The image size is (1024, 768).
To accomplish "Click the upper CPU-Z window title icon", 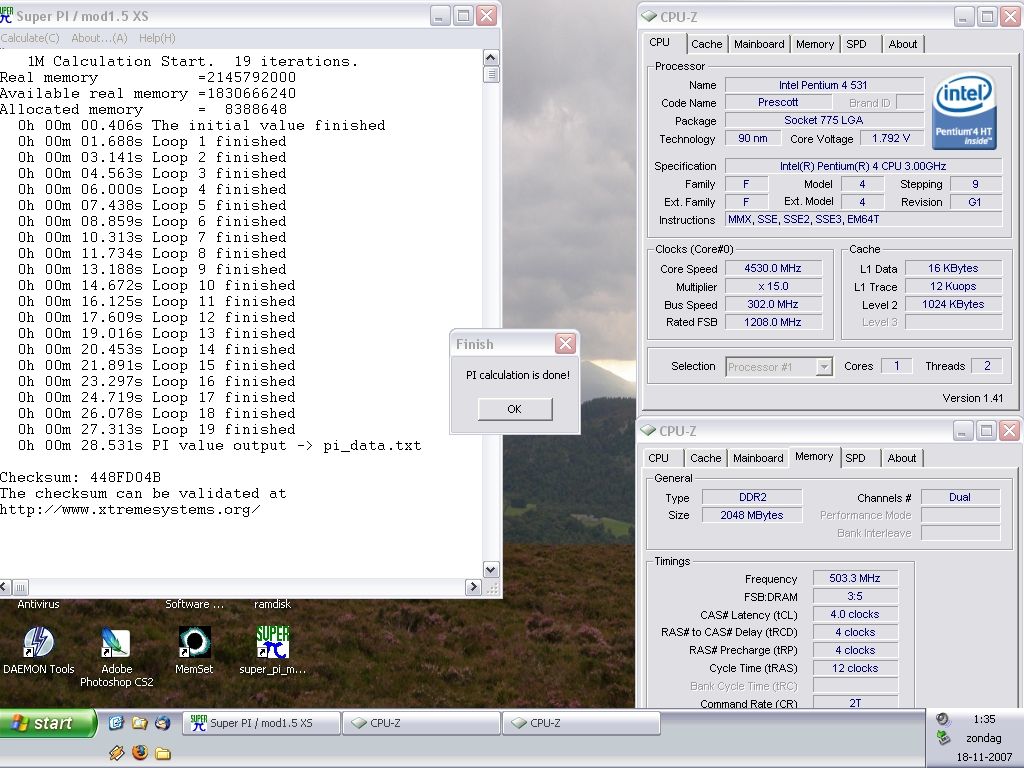I will coord(648,16).
